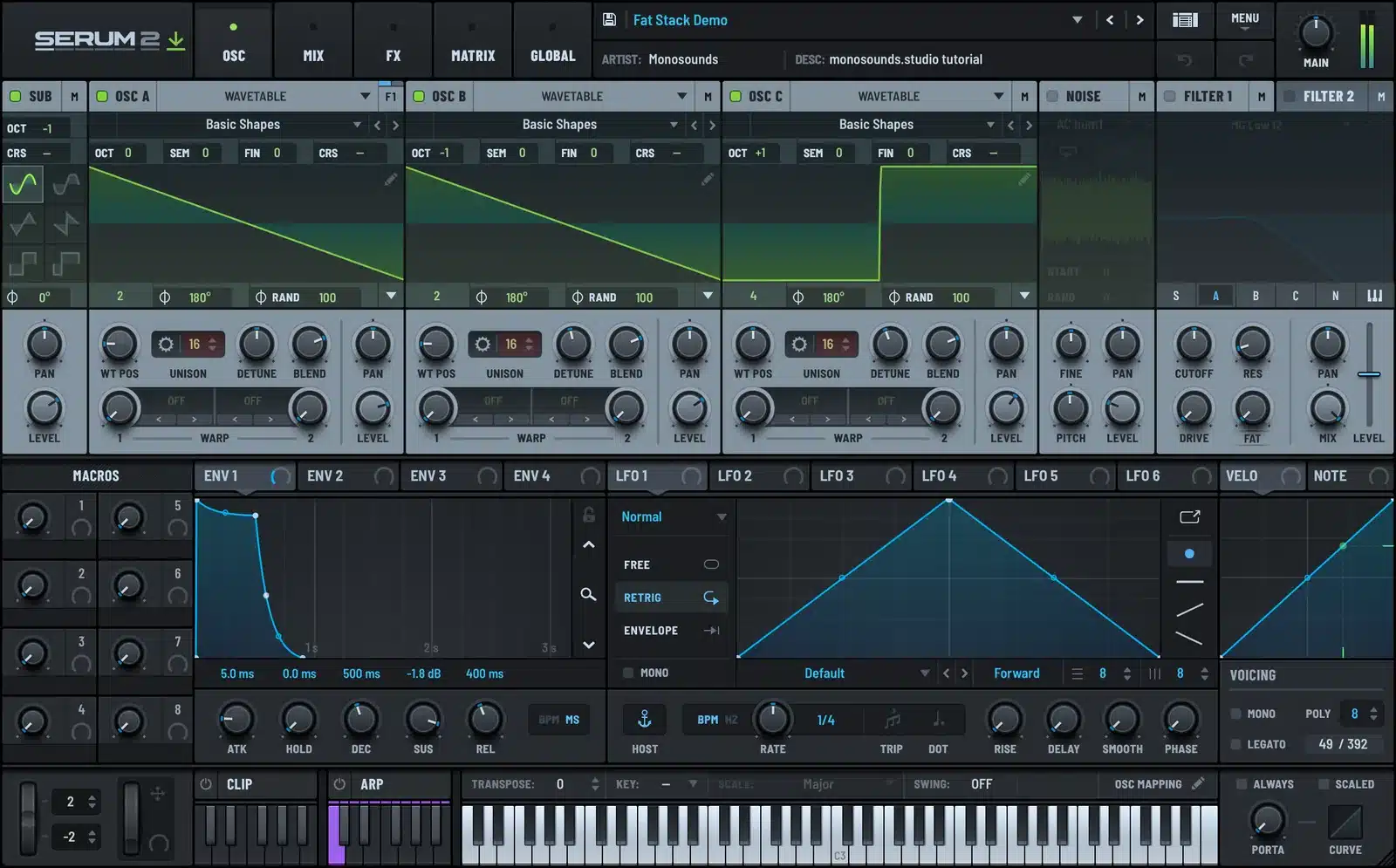The width and height of the screenshot is (1396, 868).
Task: Click the undo arrow icon
Action: (x=1184, y=59)
